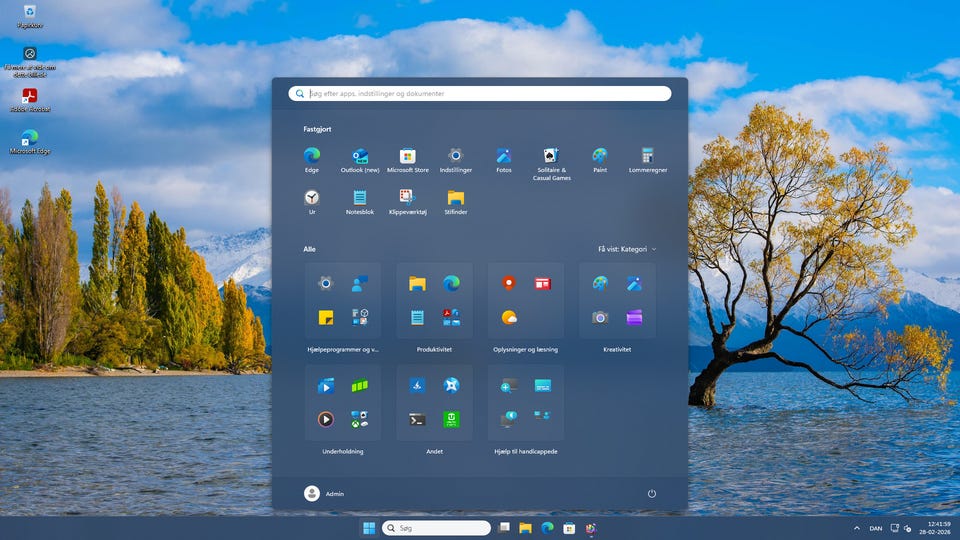Open Notepad icon in Produktivitet group
The image size is (960, 540).
(x=418, y=317)
